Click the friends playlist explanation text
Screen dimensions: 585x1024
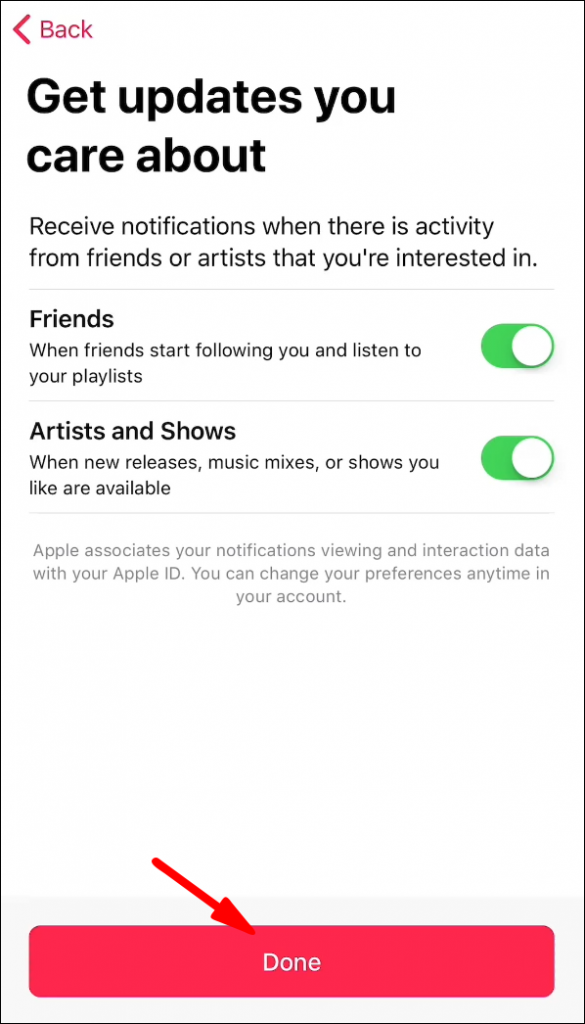point(222,363)
